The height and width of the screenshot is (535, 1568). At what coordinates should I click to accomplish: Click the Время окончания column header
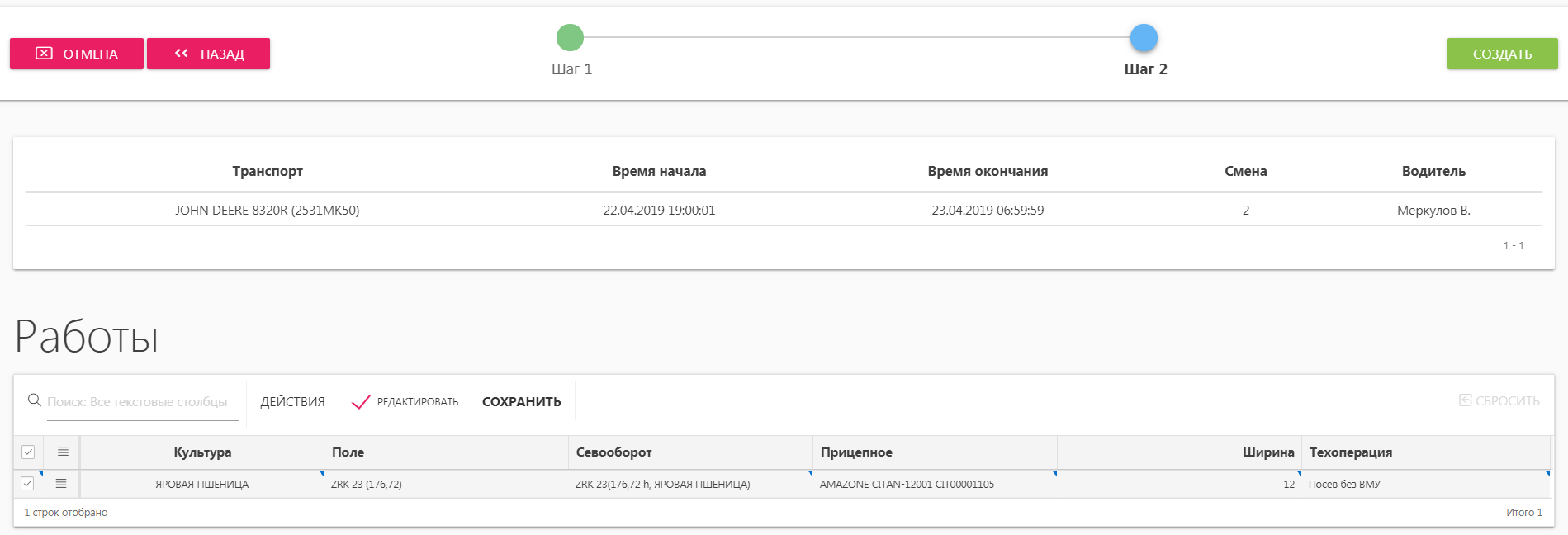point(988,171)
